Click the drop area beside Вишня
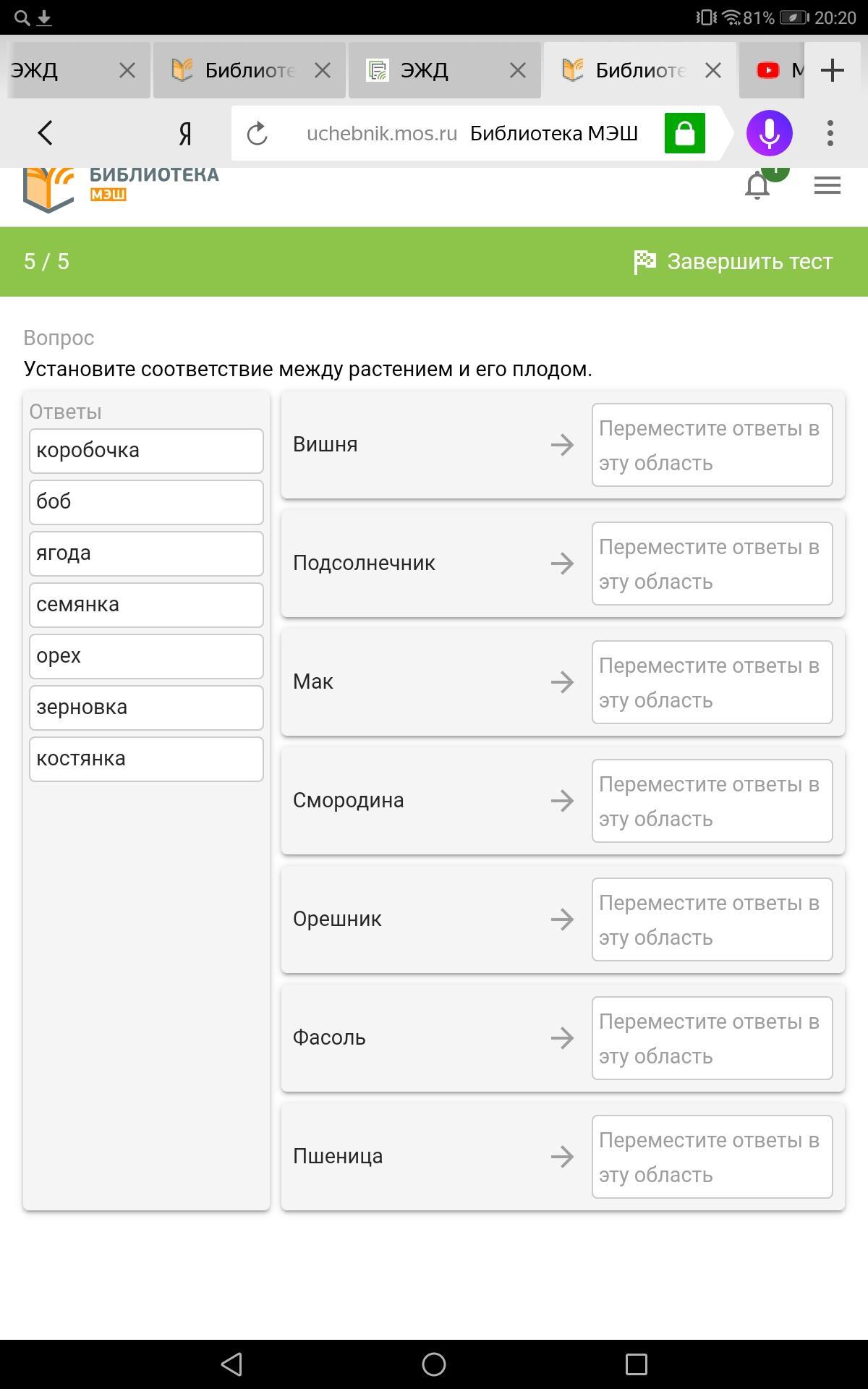 point(712,445)
